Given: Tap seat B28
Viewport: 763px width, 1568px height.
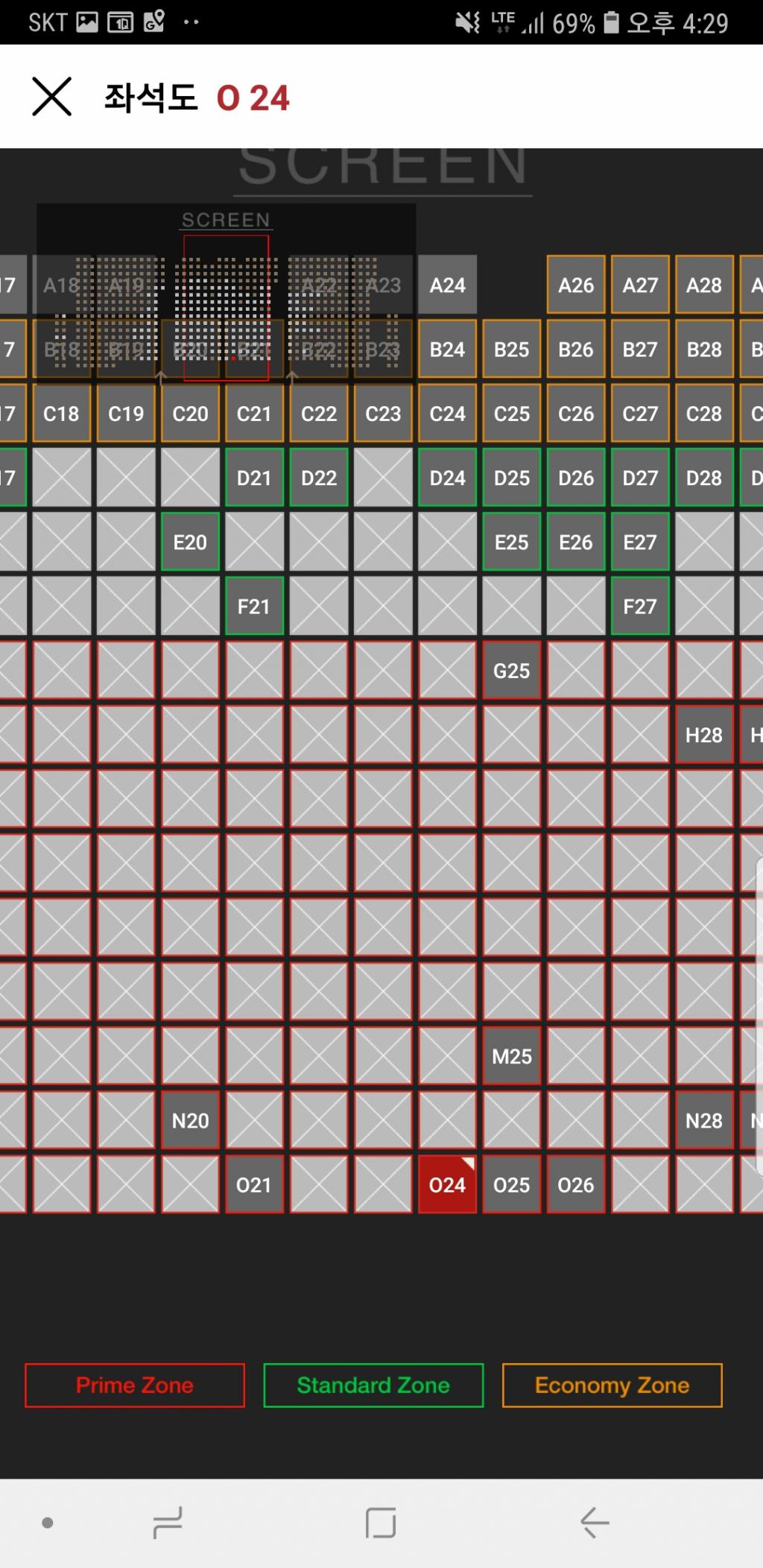Looking at the screenshot, I should (704, 350).
